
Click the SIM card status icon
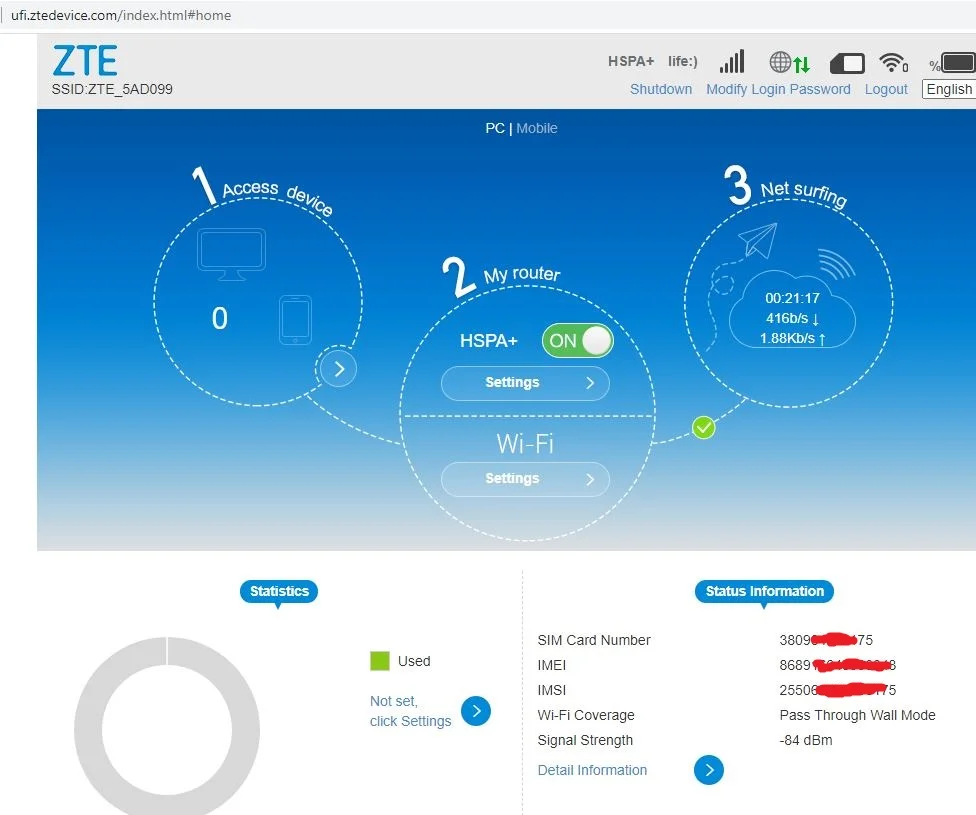pos(847,63)
